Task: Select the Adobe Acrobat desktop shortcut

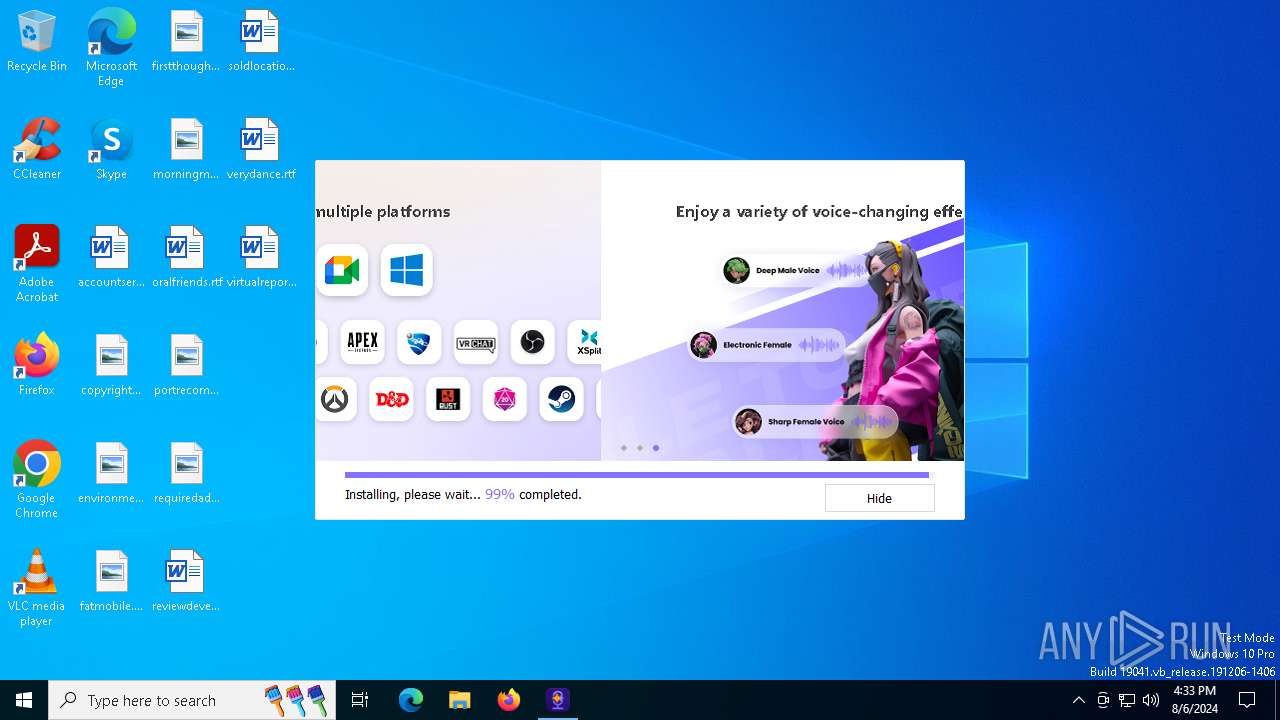Action: (x=37, y=264)
